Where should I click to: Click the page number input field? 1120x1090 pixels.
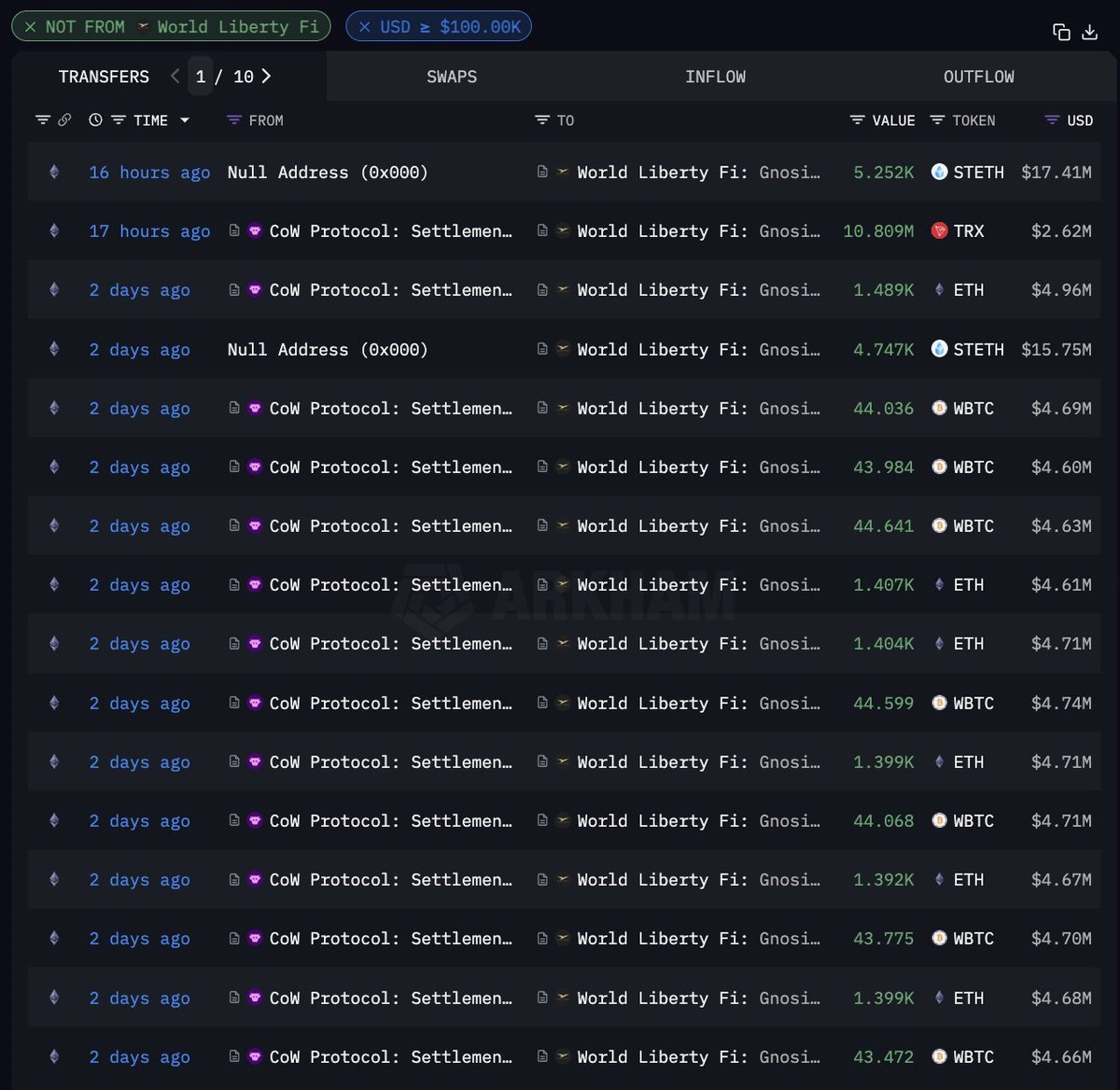(201, 77)
